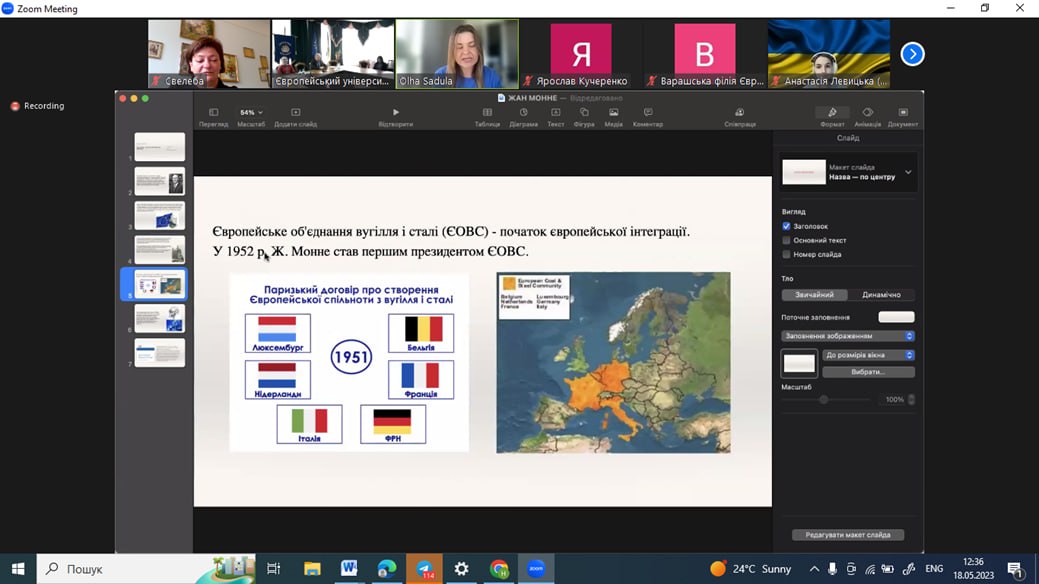Open the Фігура shape picker

tap(584, 113)
